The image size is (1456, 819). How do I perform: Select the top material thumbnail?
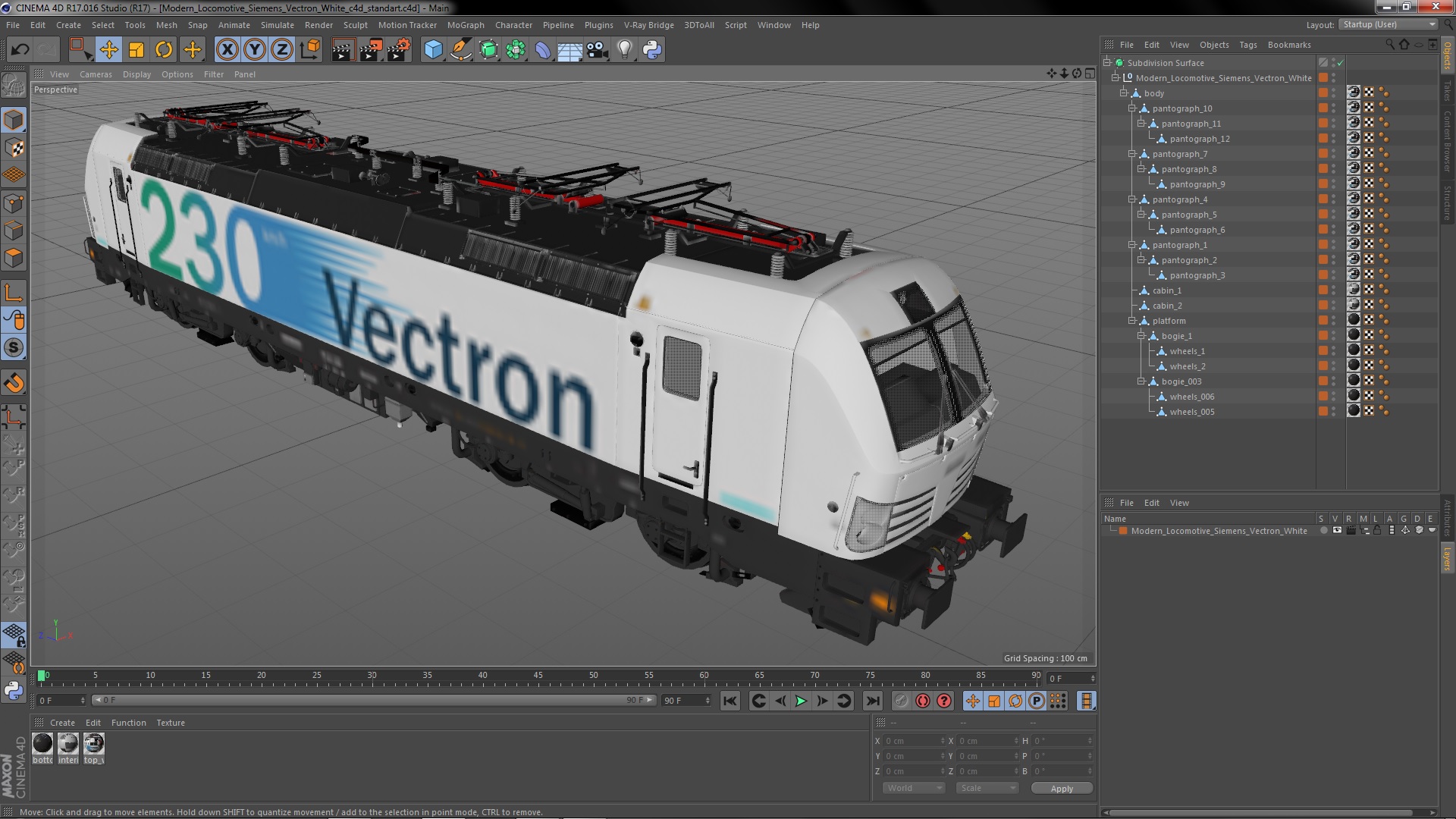pyautogui.click(x=94, y=744)
